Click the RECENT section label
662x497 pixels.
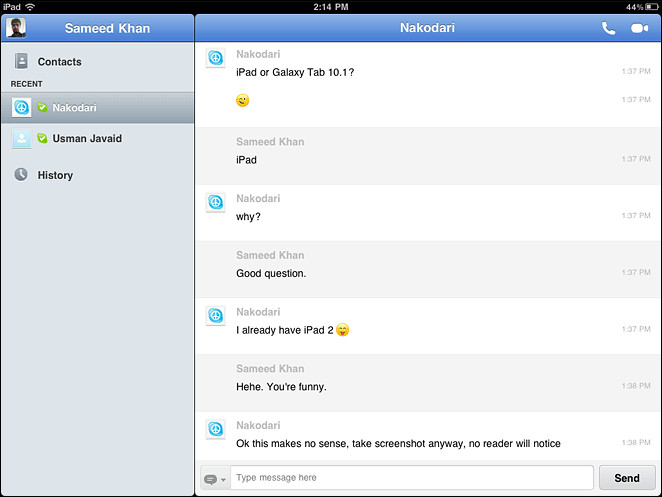pyautogui.click(x=26, y=84)
